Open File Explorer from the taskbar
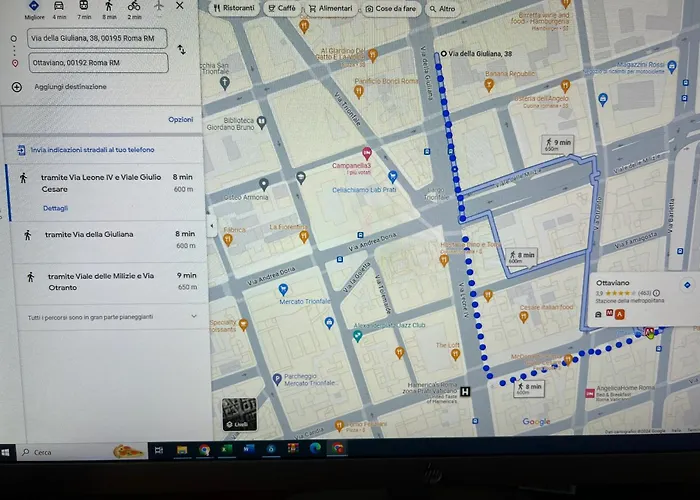Viewport: 700px width, 500px height. click(x=182, y=450)
